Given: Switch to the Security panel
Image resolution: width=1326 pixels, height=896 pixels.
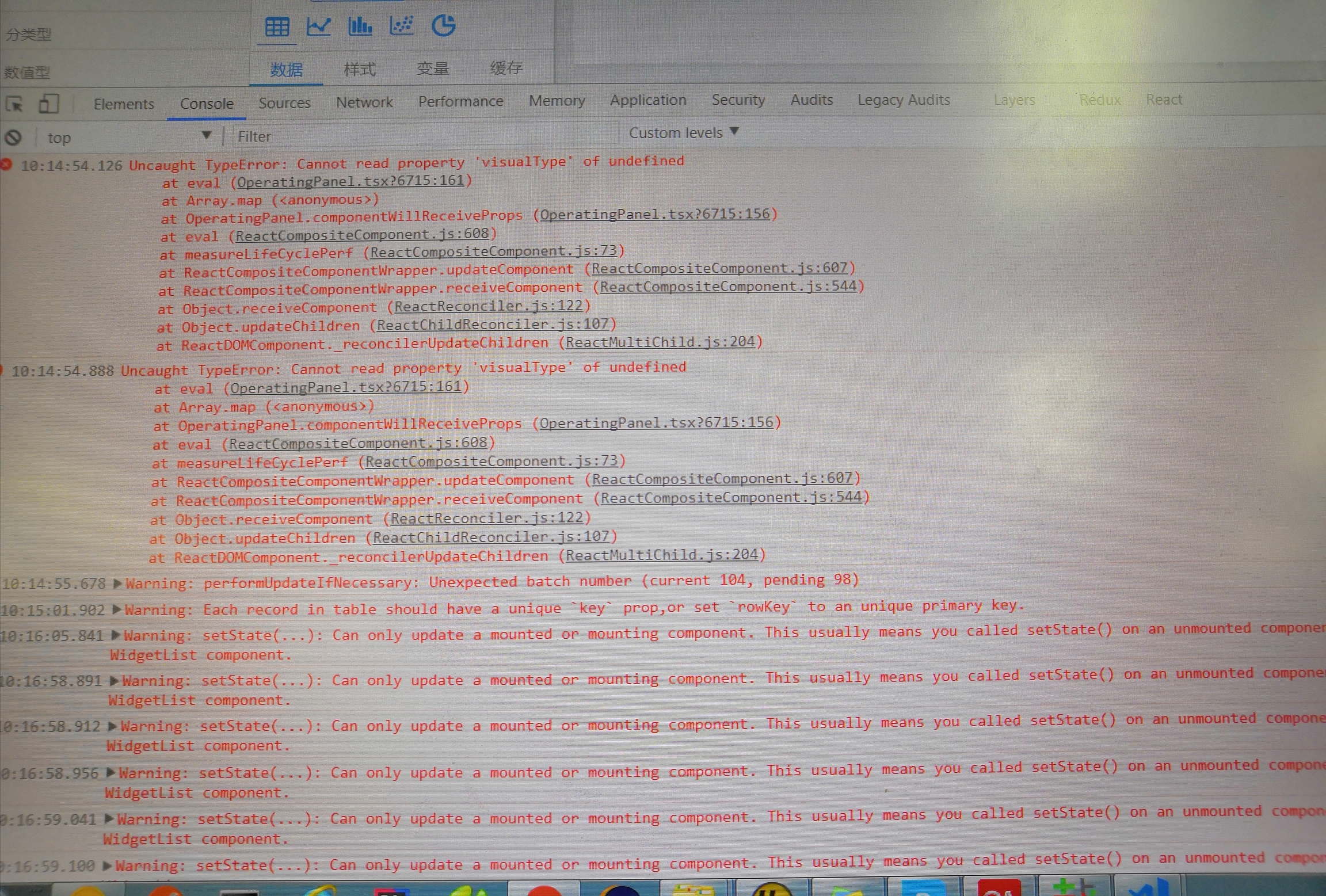Looking at the screenshot, I should click(x=738, y=100).
